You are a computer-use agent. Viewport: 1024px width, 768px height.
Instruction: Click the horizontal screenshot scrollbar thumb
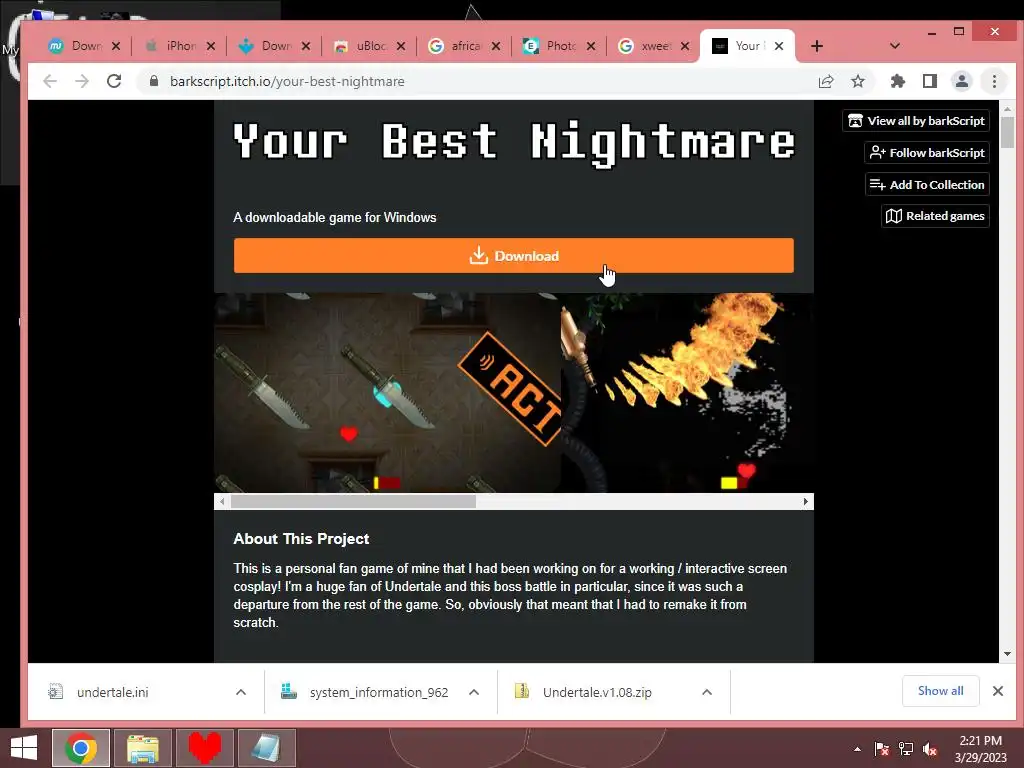click(353, 502)
